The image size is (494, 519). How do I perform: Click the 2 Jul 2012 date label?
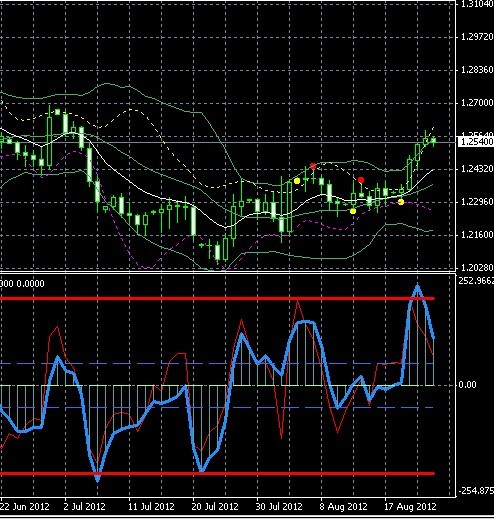pyautogui.click(x=84, y=507)
